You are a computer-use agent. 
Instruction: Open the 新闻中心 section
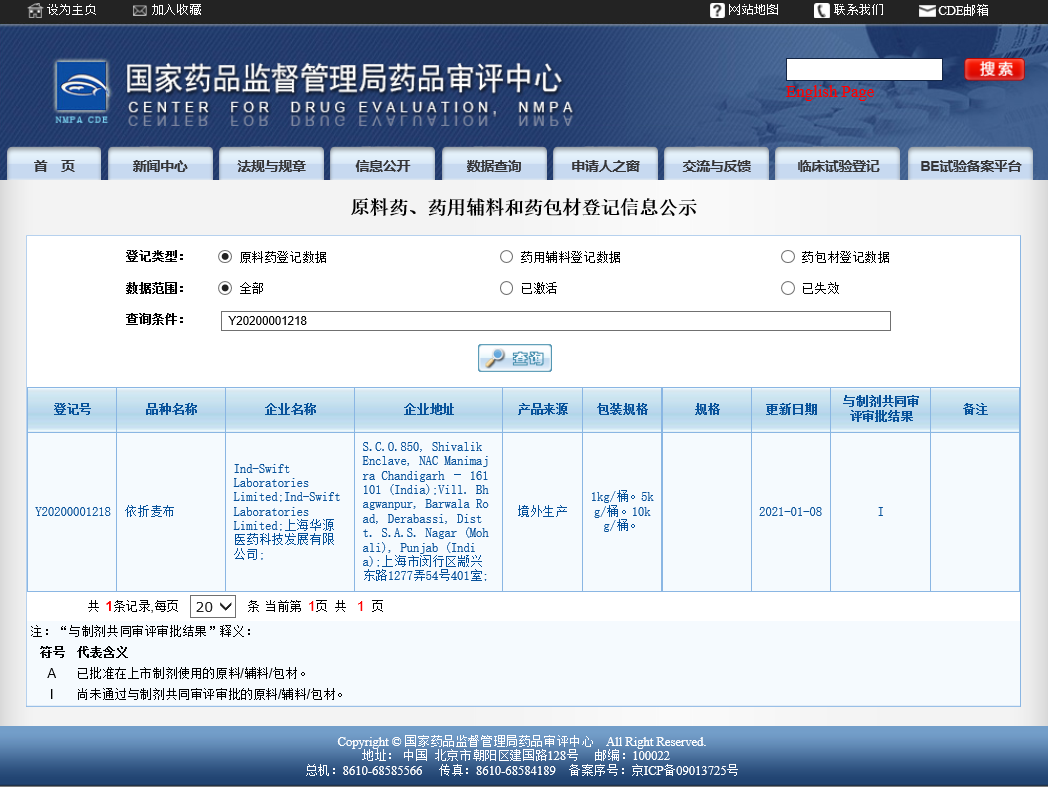[162, 164]
